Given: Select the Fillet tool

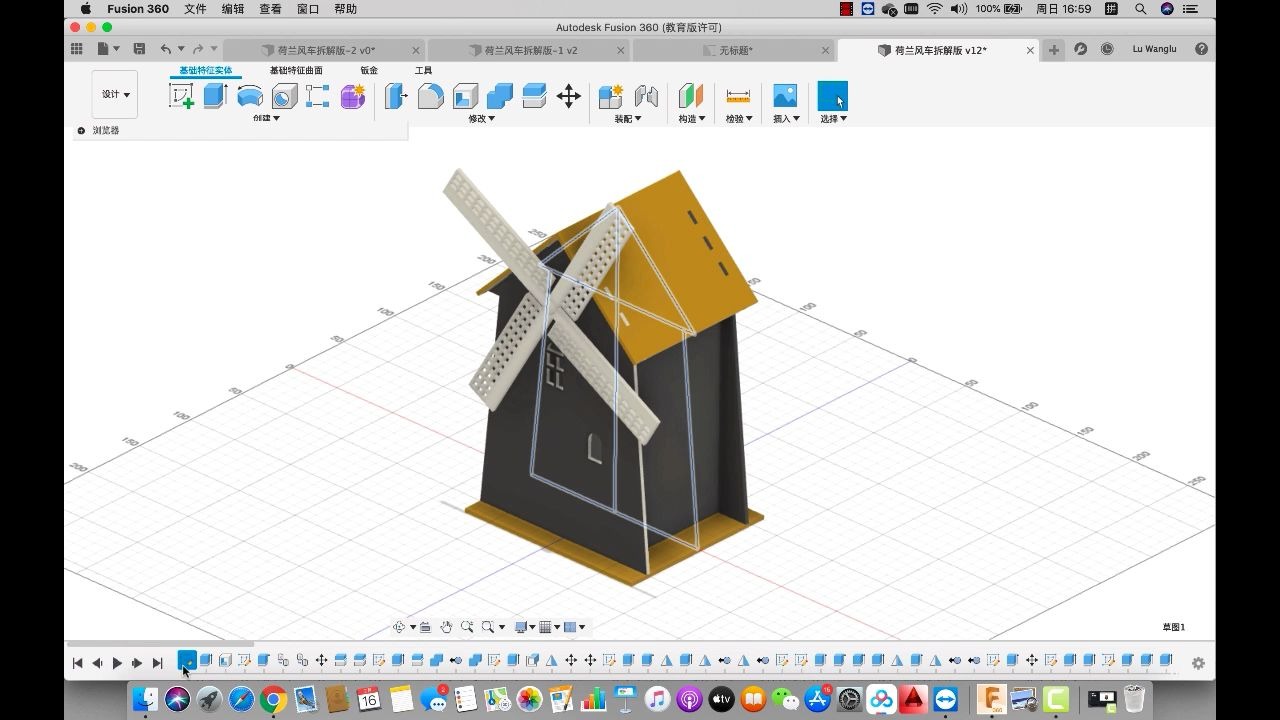Looking at the screenshot, I should click(431, 96).
